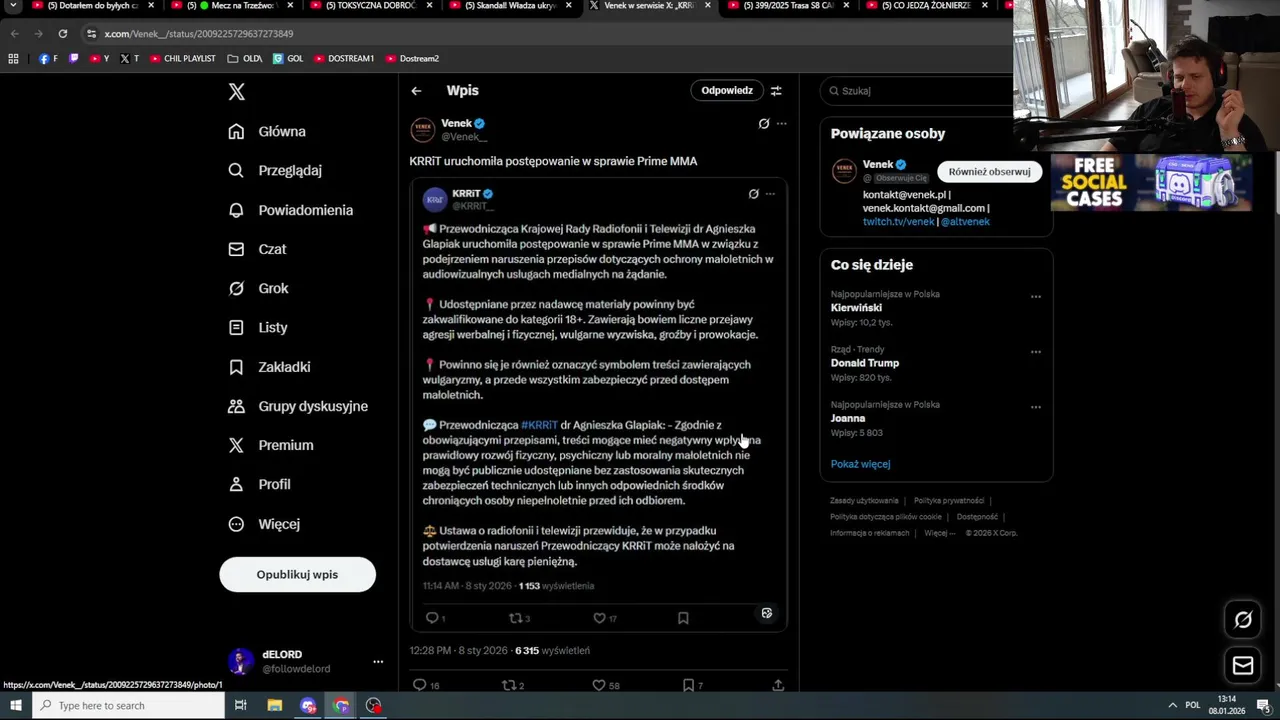Open the Kierwiński trending topic

[856, 308]
